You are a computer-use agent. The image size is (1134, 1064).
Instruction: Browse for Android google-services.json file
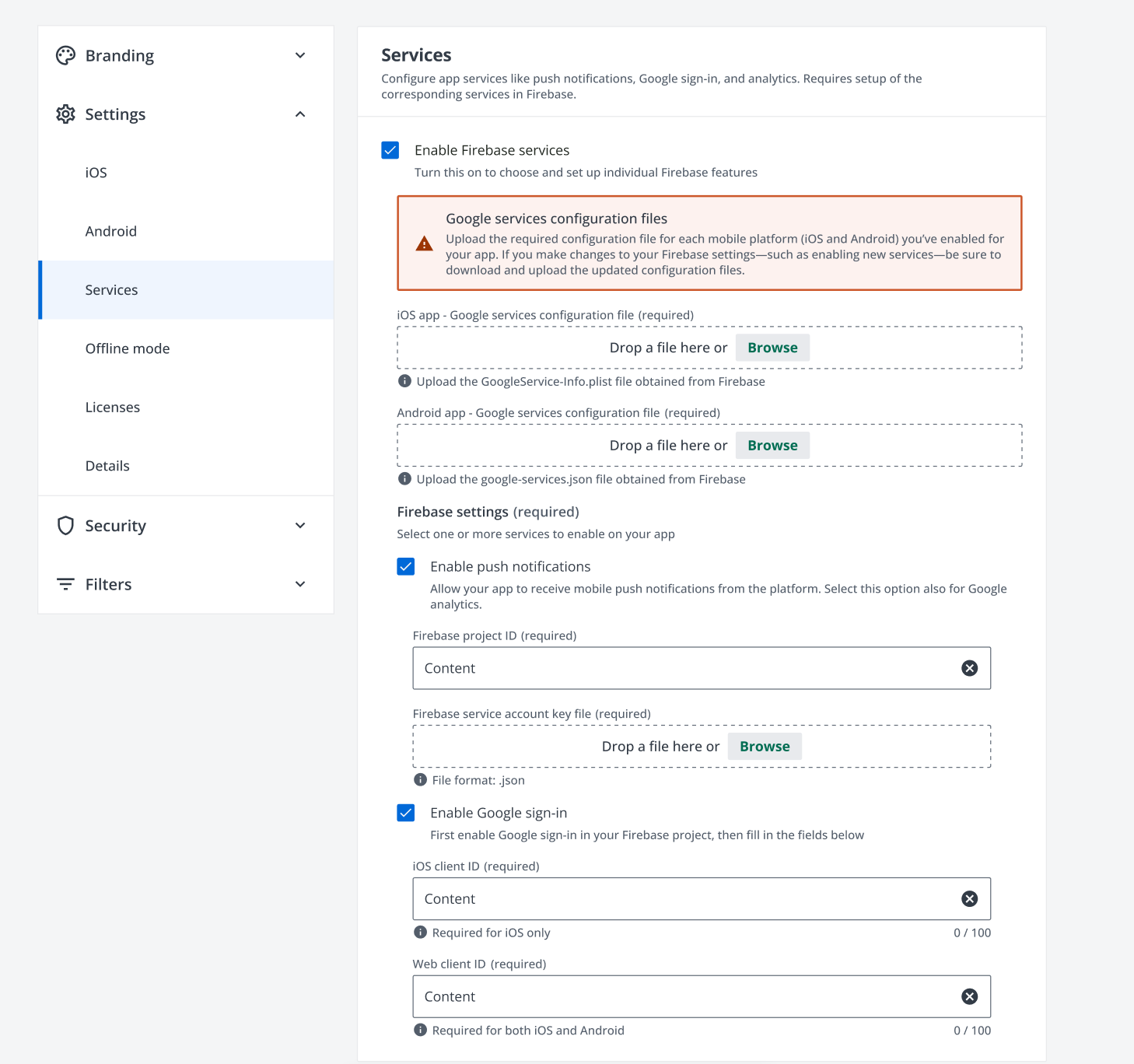pos(772,446)
